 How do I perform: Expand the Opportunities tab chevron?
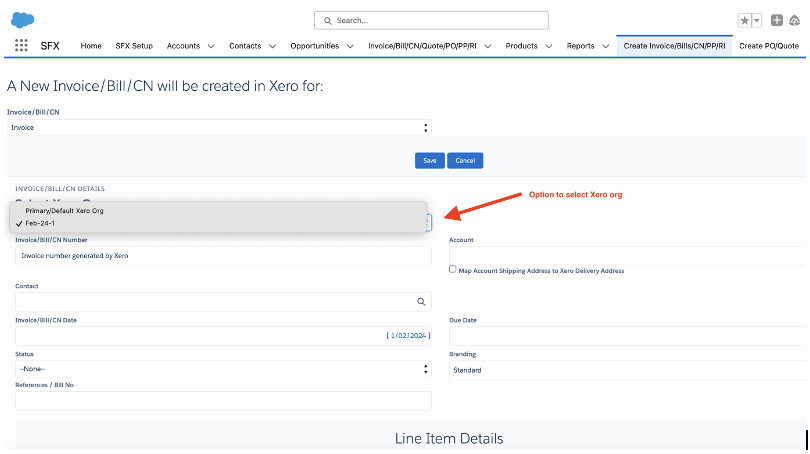pos(350,46)
